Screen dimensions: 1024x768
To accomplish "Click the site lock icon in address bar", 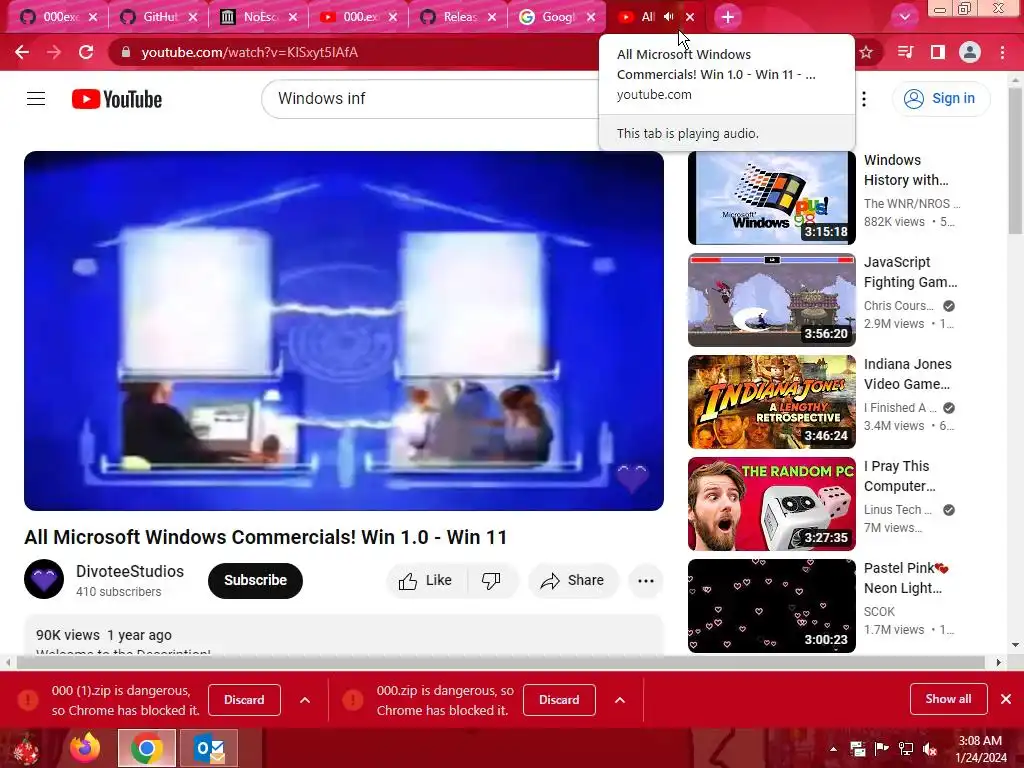I will (x=126, y=52).
